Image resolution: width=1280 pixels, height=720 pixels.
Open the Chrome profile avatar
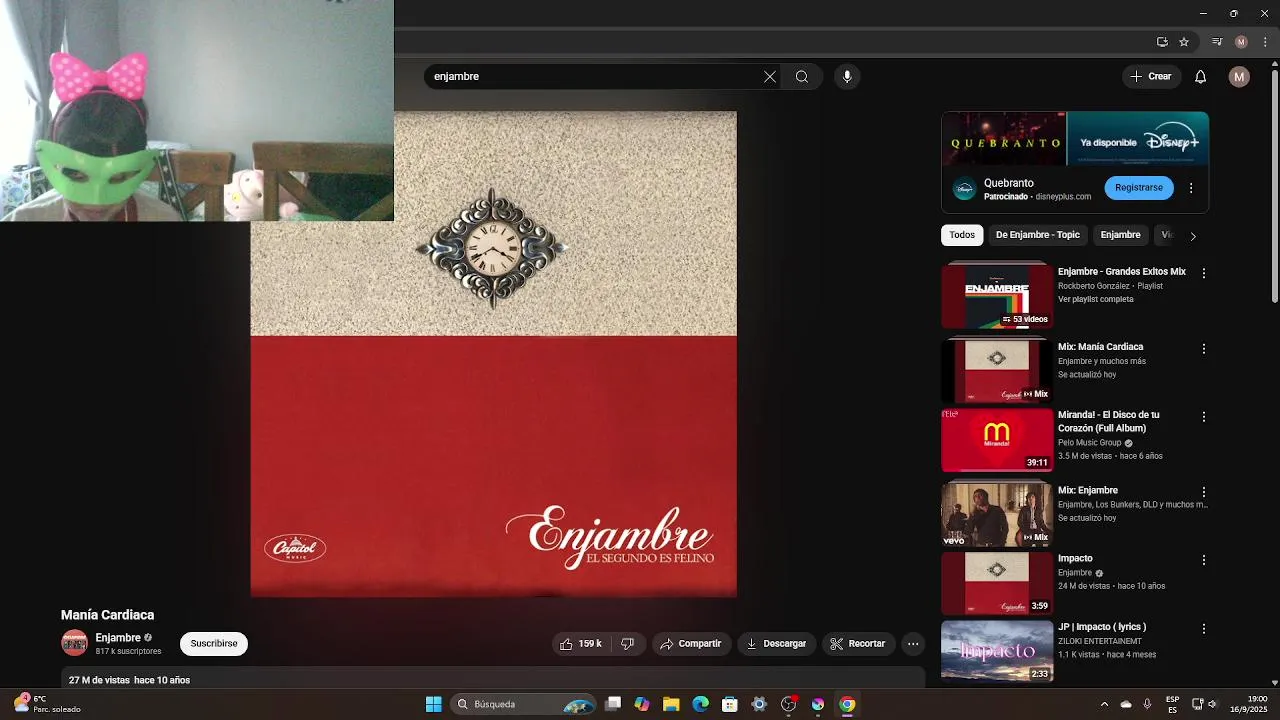[x=1241, y=42]
